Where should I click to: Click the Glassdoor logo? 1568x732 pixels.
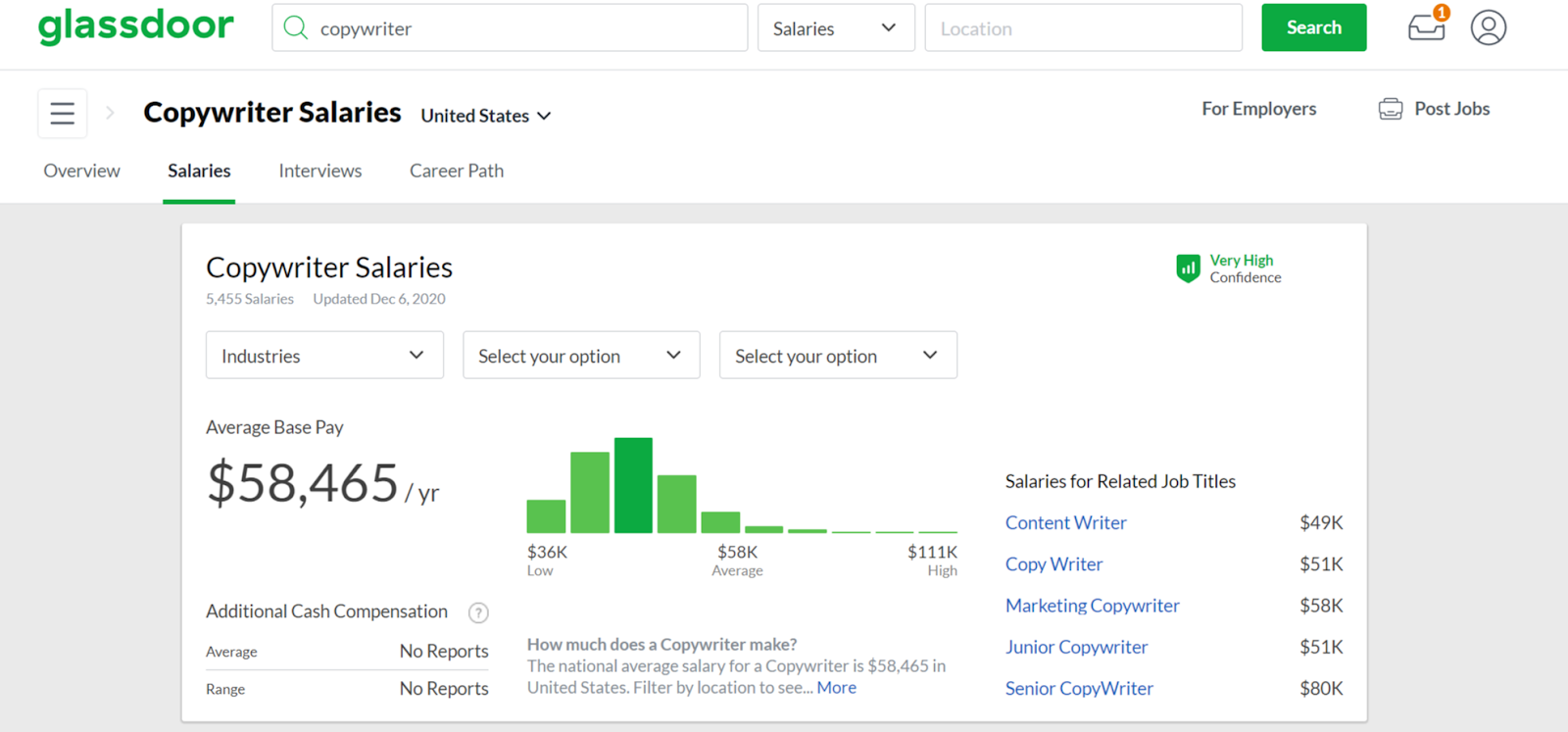coord(136,26)
